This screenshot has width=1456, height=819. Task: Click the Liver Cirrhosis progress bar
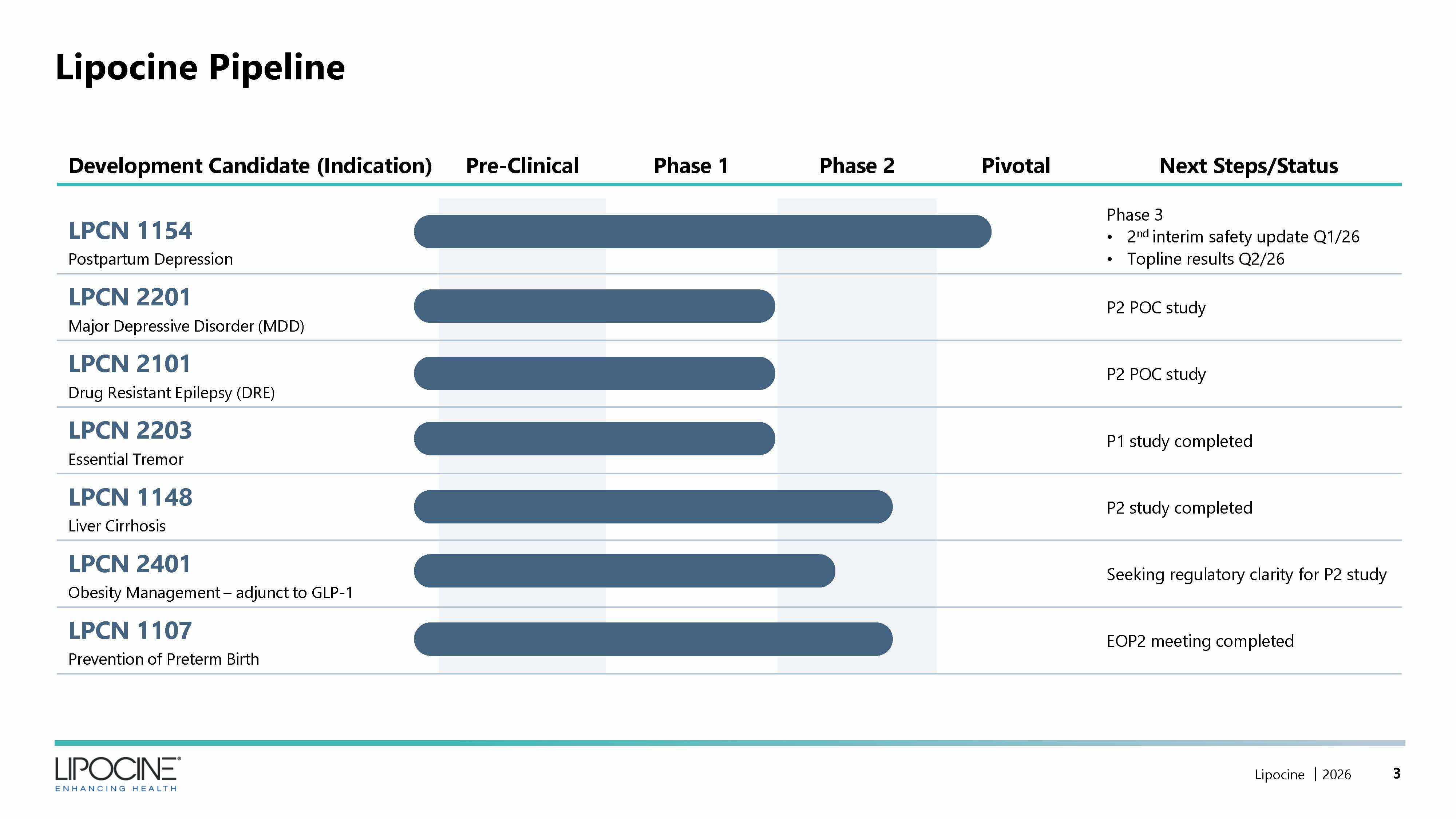coord(653,506)
